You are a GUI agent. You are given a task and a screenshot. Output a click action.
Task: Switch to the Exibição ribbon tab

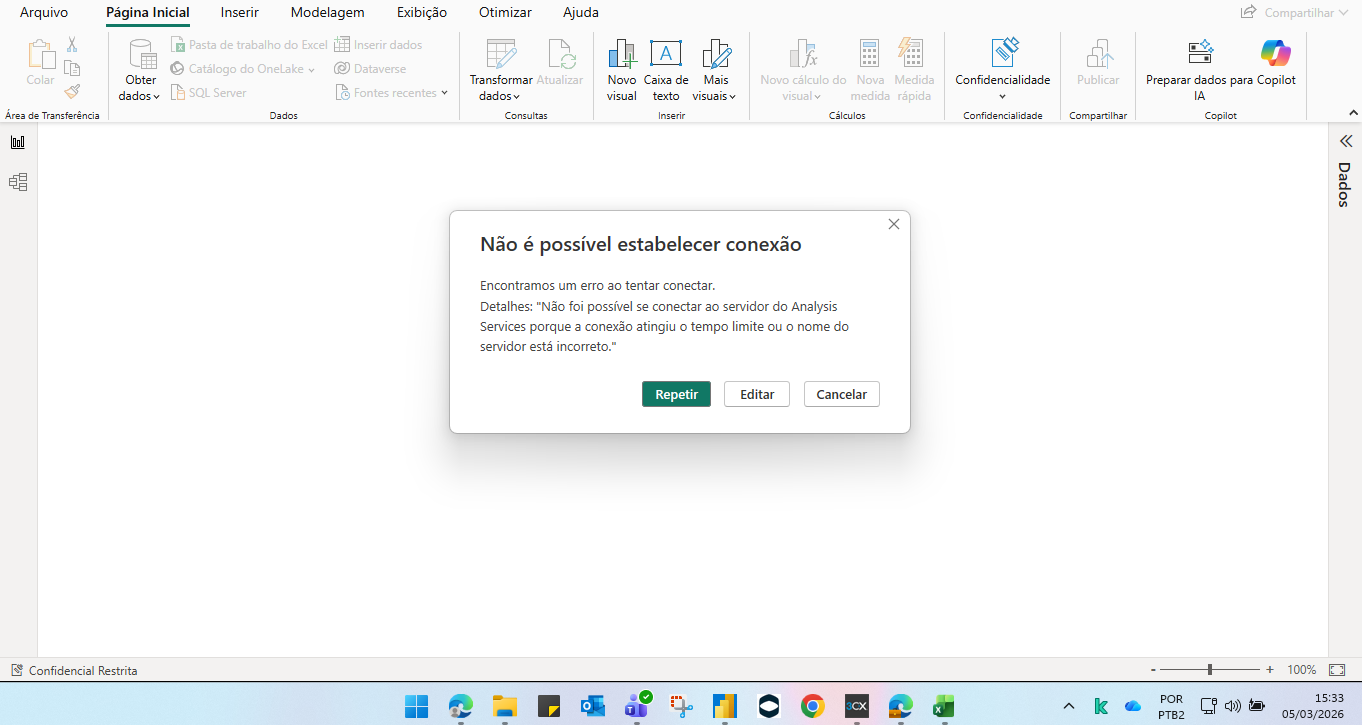pos(421,12)
